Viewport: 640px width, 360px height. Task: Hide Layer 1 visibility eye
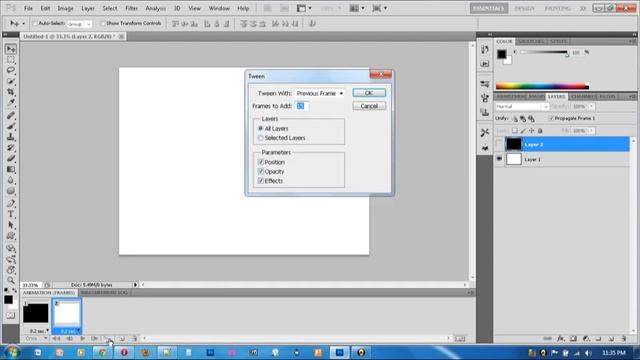(x=499, y=159)
